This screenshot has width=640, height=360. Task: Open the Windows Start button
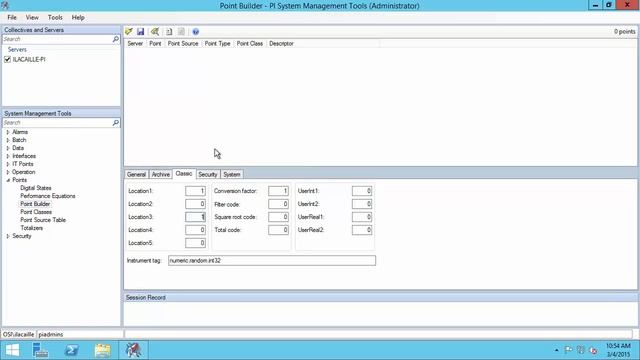12,350
